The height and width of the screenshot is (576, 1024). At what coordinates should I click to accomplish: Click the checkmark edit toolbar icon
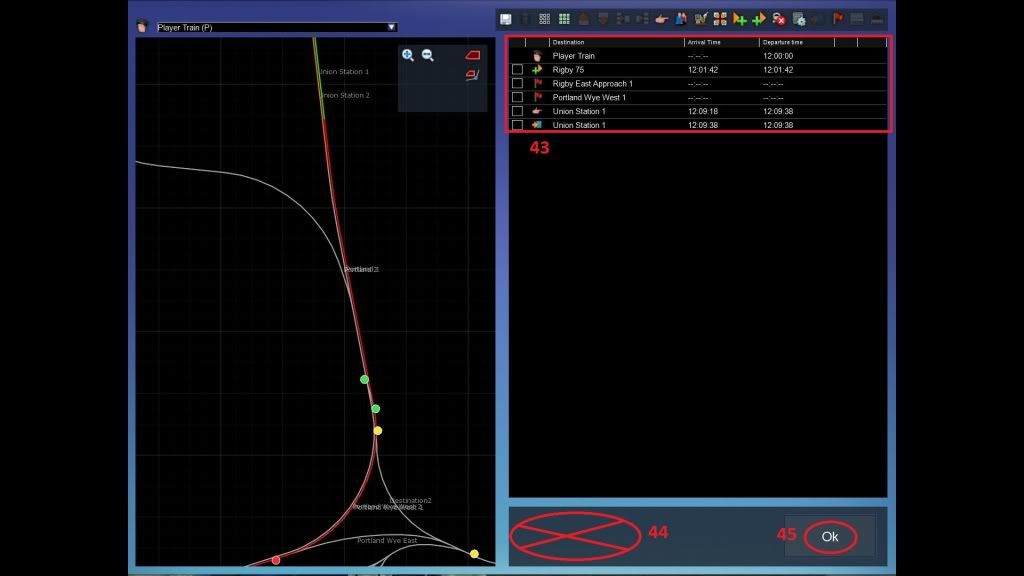[x=701, y=19]
